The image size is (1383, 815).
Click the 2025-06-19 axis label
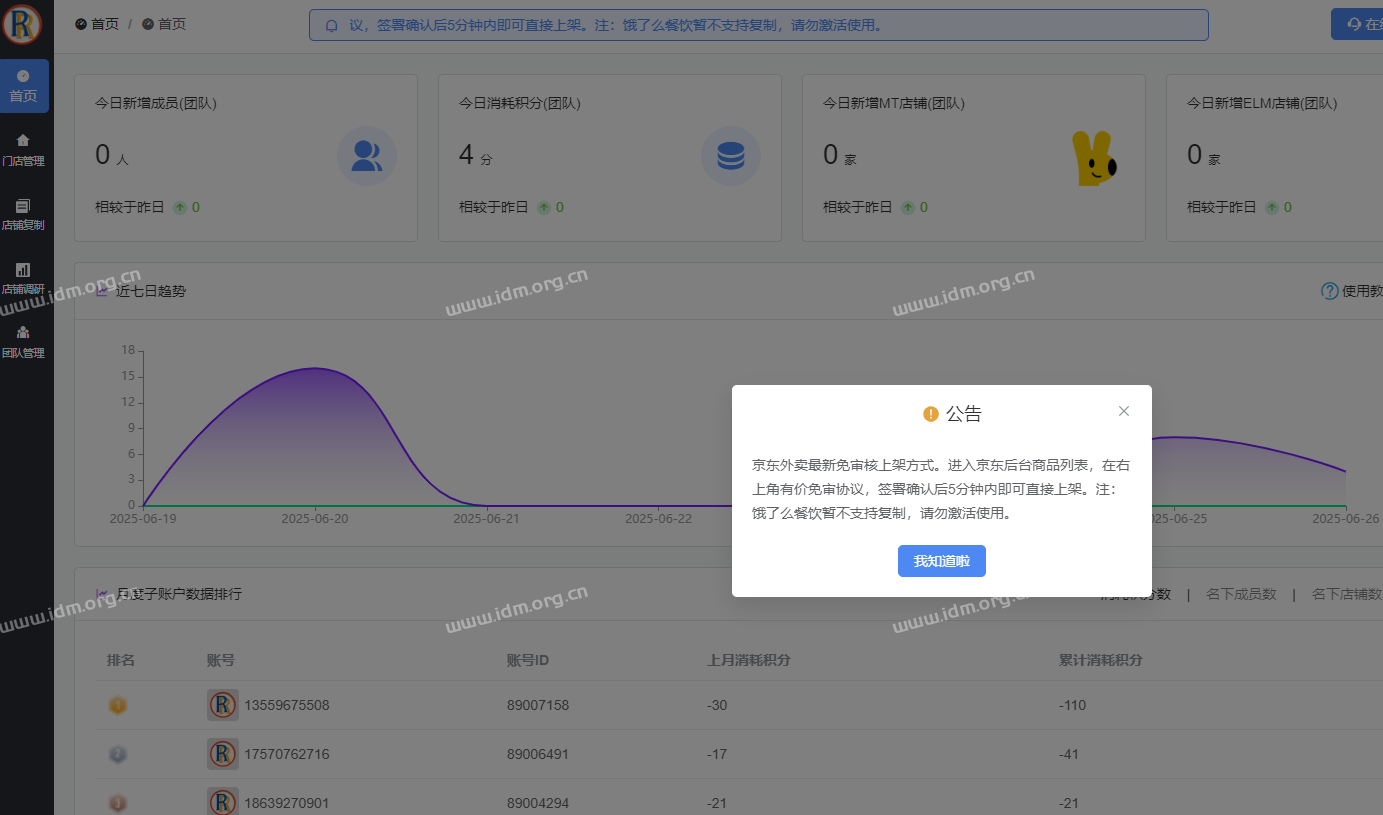pos(143,518)
